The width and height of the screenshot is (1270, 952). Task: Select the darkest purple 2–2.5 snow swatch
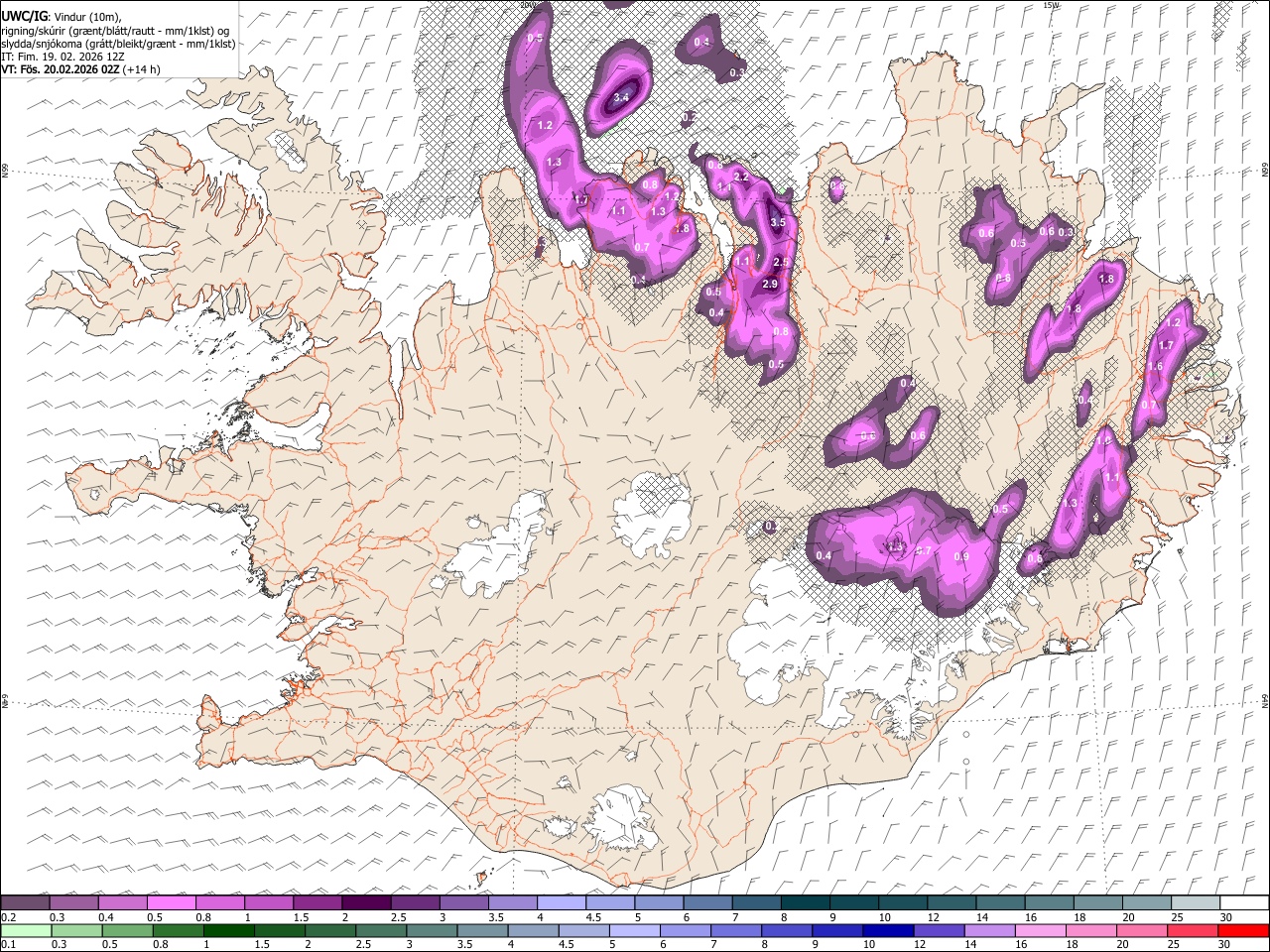(366, 902)
